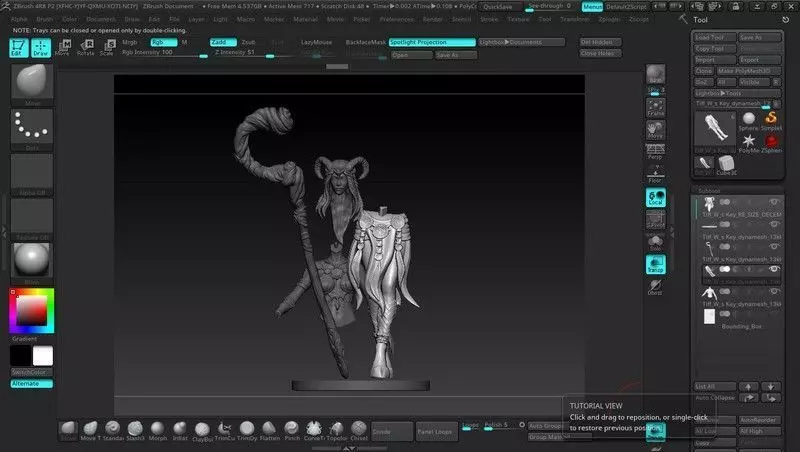
Task: Toggle the Transp transparency icon
Action: coord(656,264)
